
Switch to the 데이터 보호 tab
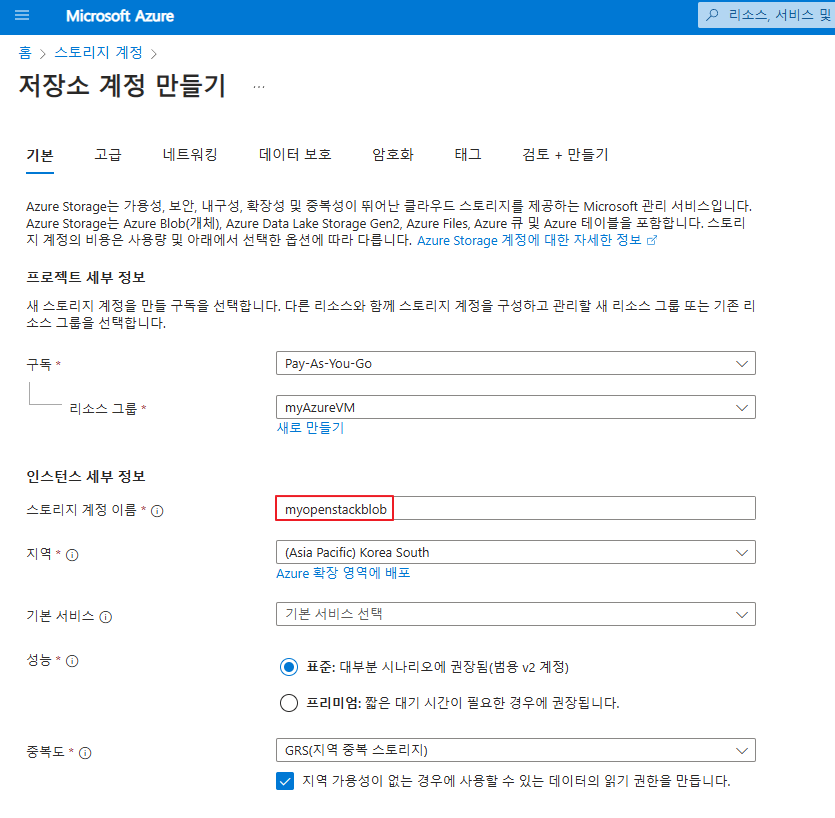pos(295,155)
